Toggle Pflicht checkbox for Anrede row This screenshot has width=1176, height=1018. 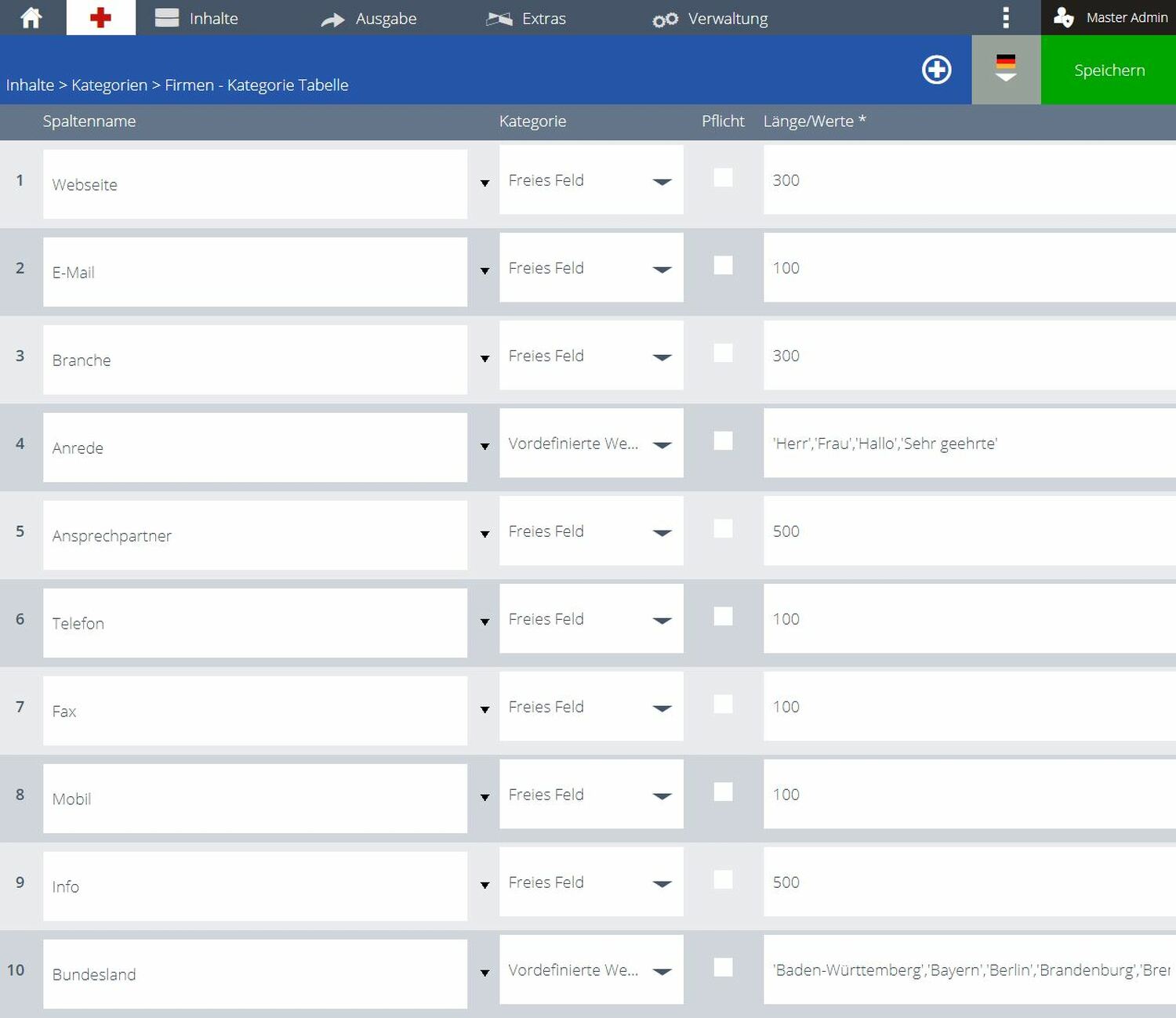point(724,441)
